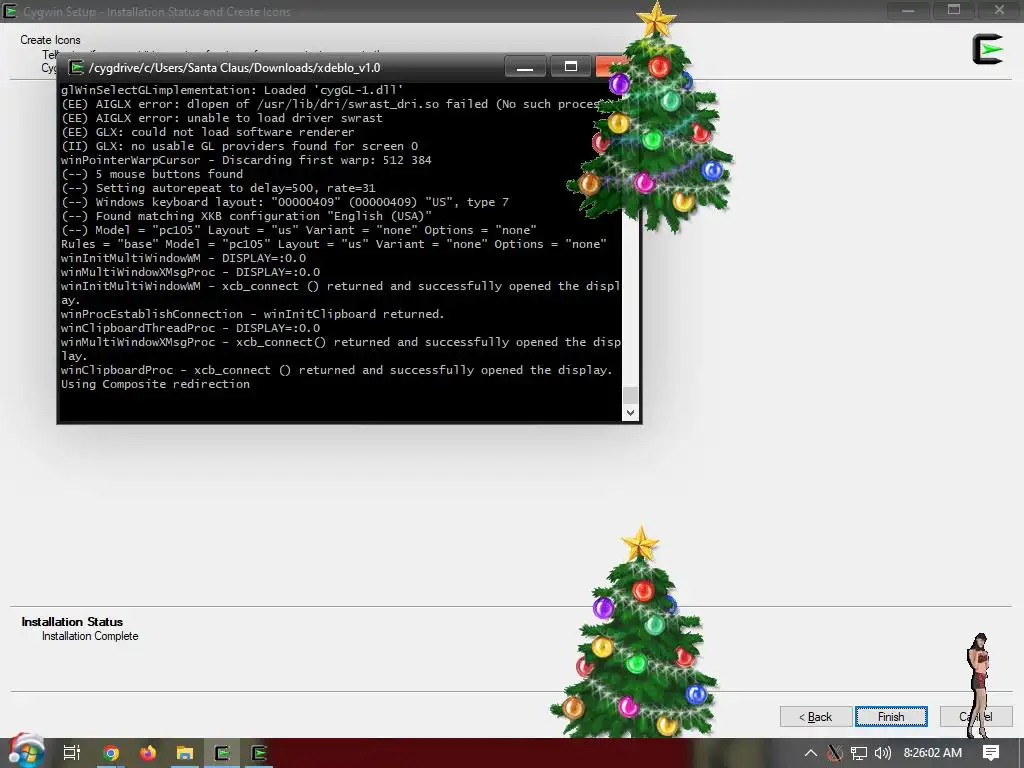Click the Finish button in Cygwin Setup
The height and width of the screenshot is (768, 1024).
891,716
